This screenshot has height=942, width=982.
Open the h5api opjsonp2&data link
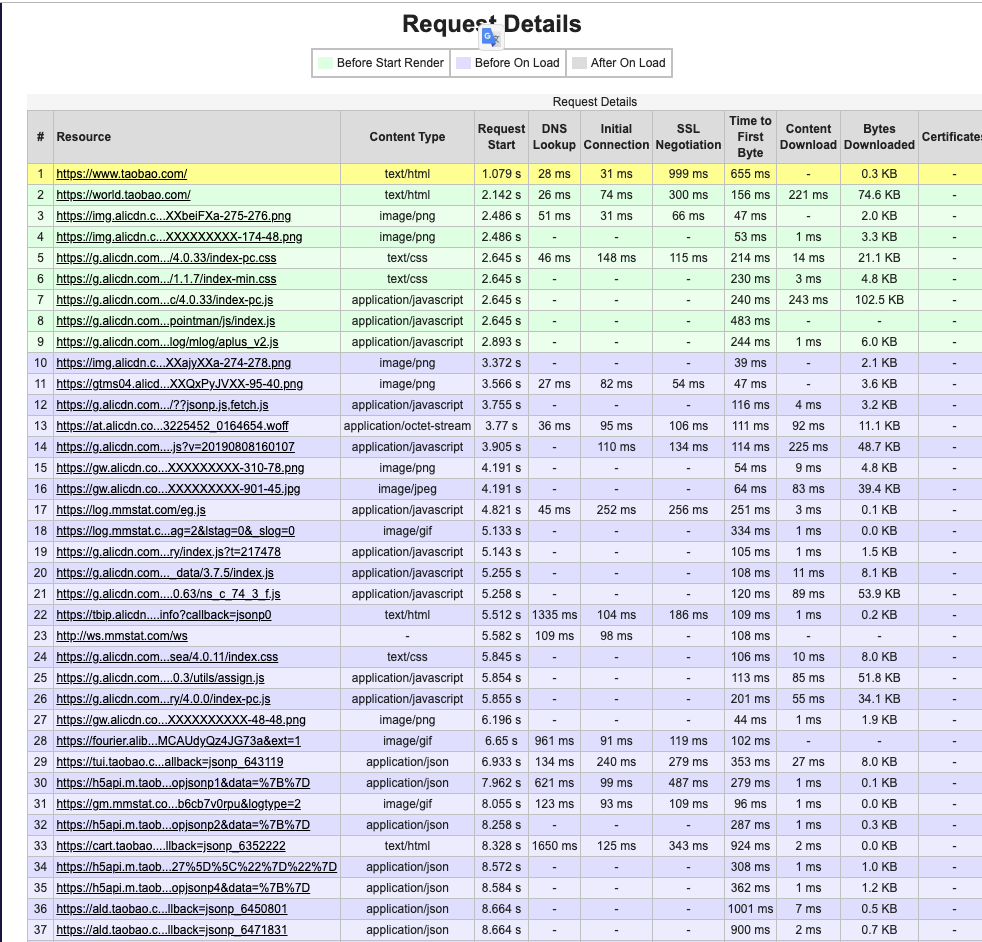pyautogui.click(x=183, y=824)
